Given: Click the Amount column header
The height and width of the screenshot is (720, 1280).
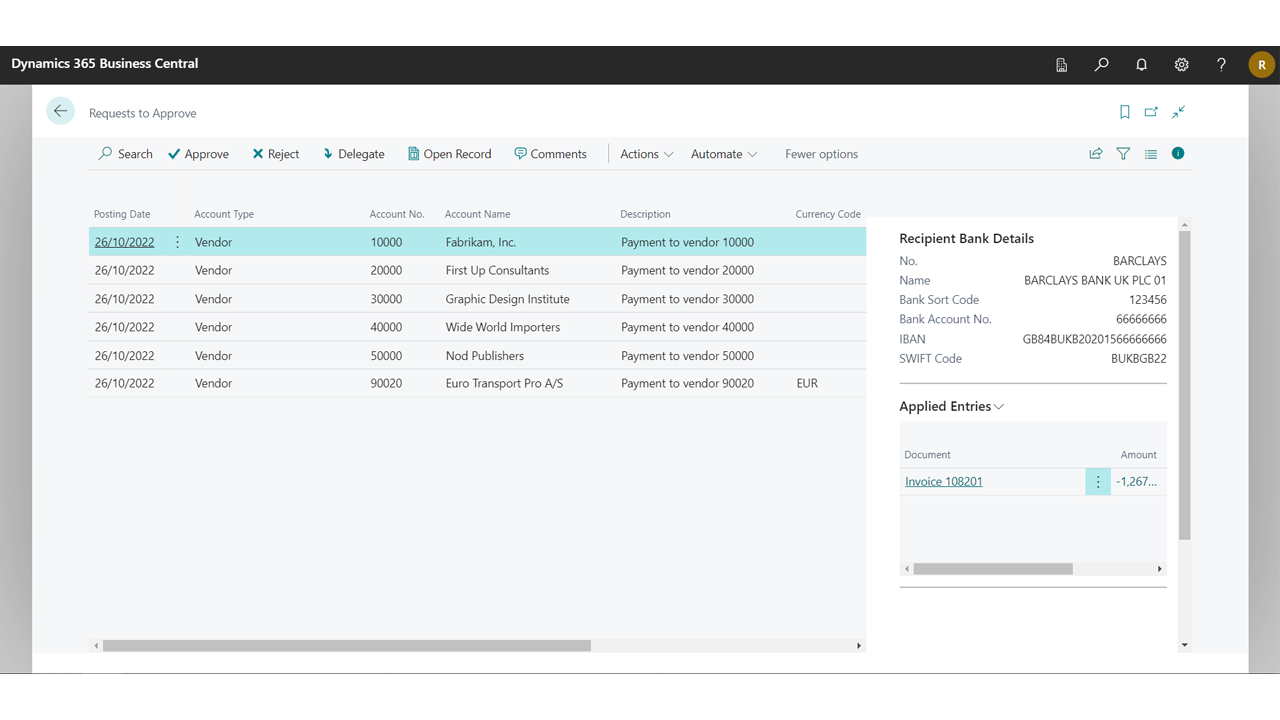Looking at the screenshot, I should (1138, 455).
